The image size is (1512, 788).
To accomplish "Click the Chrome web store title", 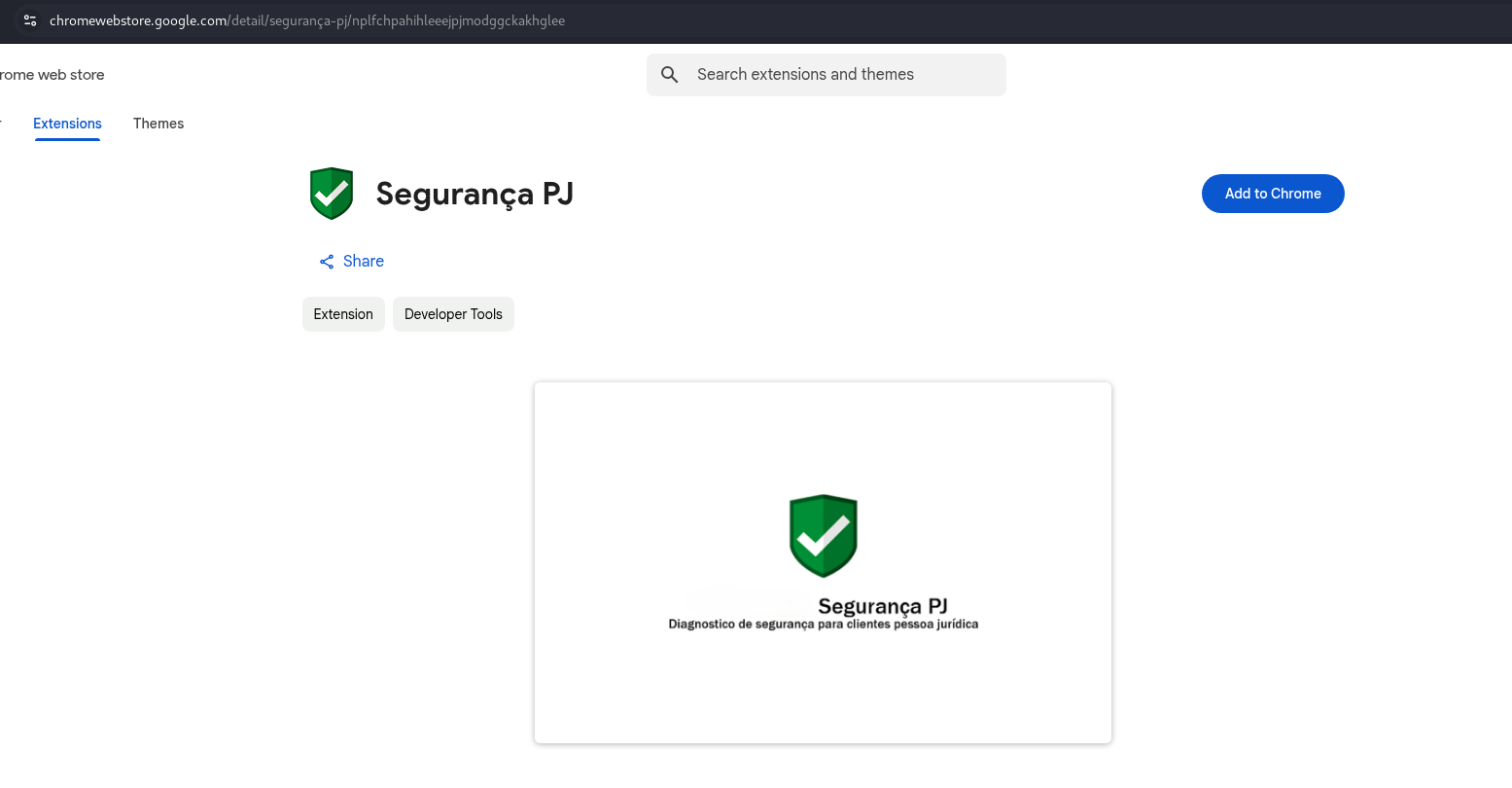I will click(53, 75).
